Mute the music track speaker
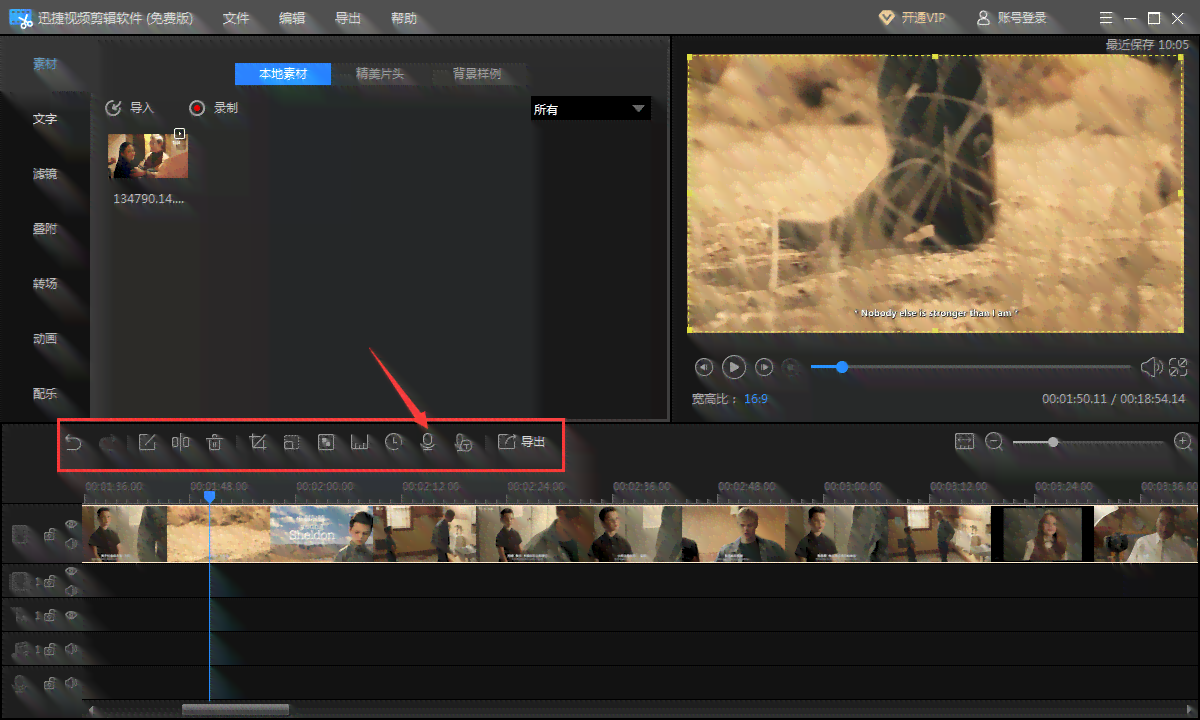This screenshot has width=1200, height=720. 71,650
